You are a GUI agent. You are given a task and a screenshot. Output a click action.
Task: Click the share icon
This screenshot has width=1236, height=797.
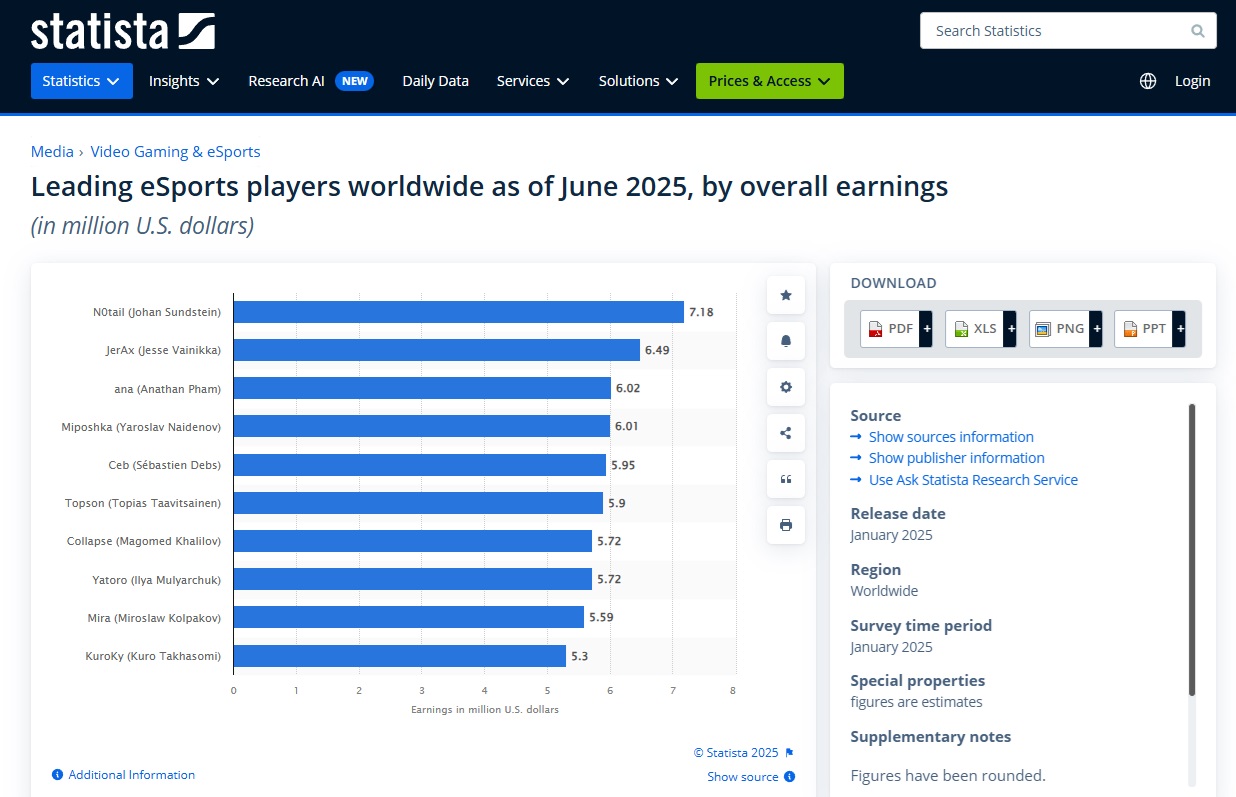pos(786,433)
